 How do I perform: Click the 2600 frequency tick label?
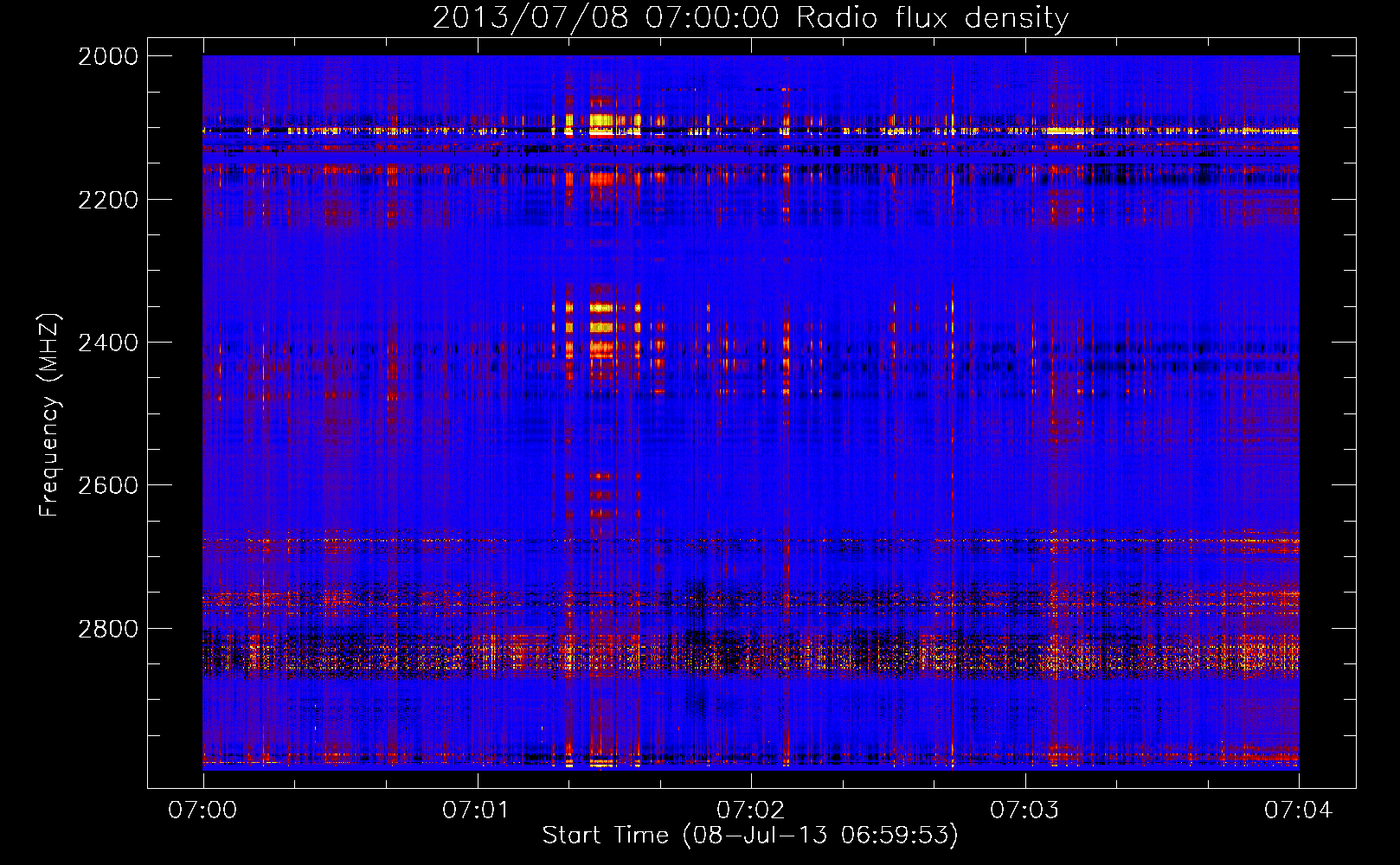(108, 485)
